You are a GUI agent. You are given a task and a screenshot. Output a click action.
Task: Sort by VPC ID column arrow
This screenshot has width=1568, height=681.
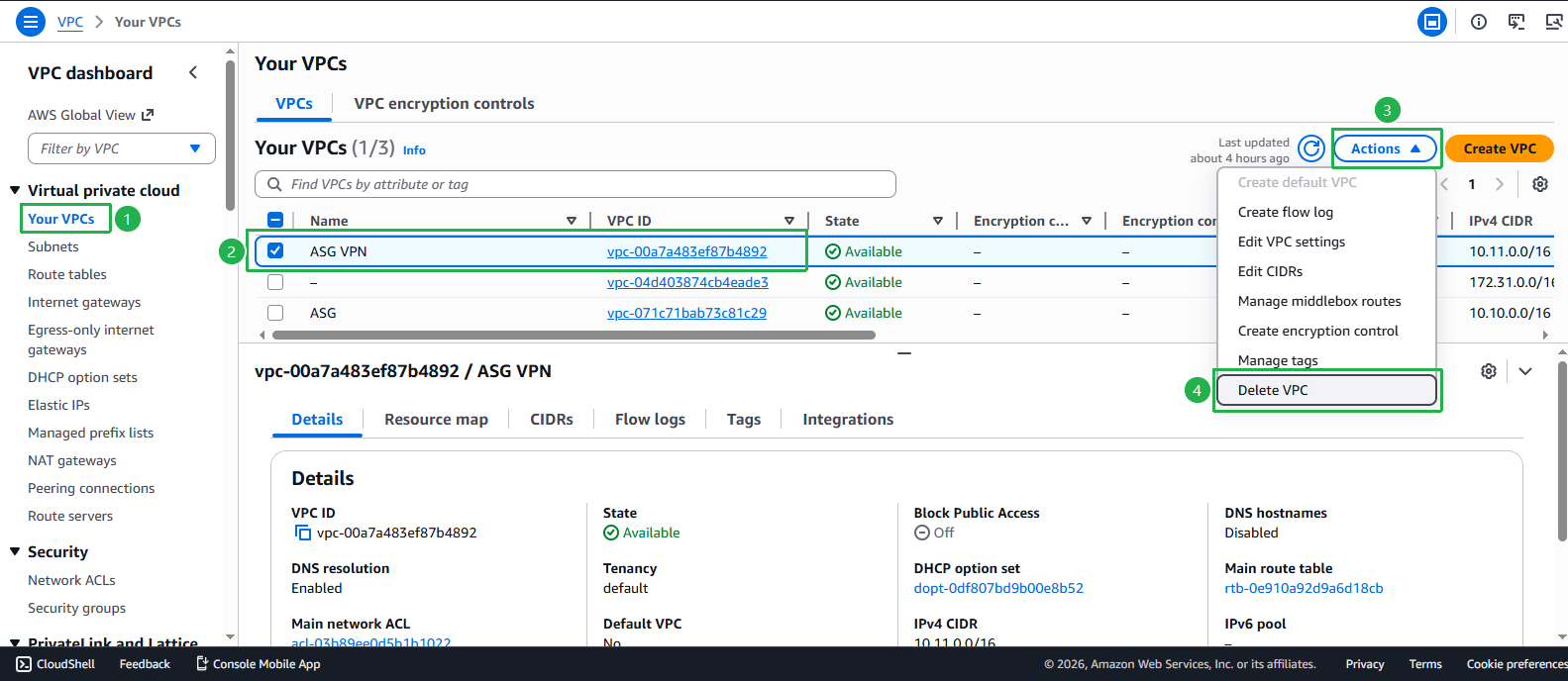click(789, 221)
